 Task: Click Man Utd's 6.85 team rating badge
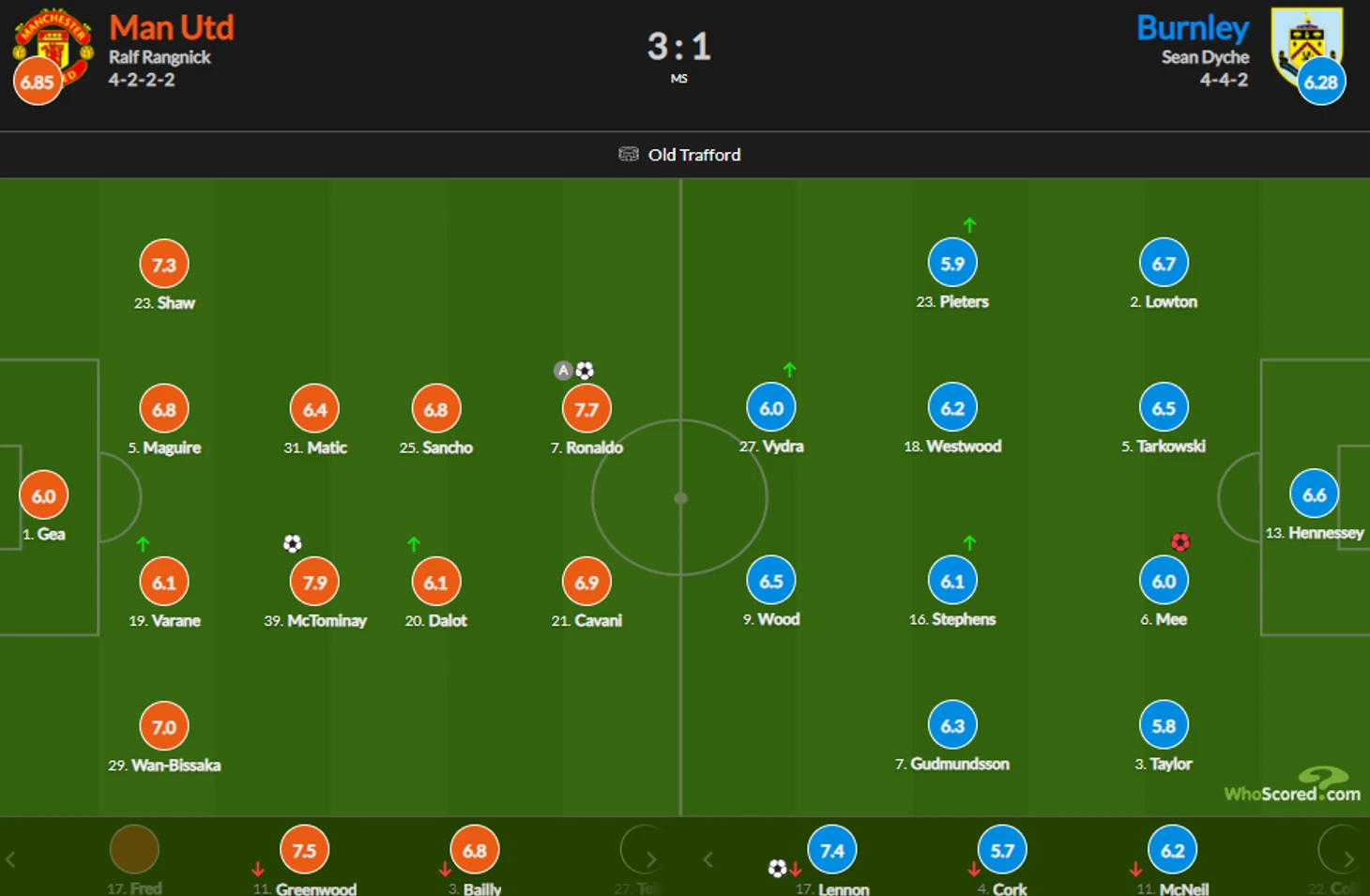pyautogui.click(x=38, y=82)
